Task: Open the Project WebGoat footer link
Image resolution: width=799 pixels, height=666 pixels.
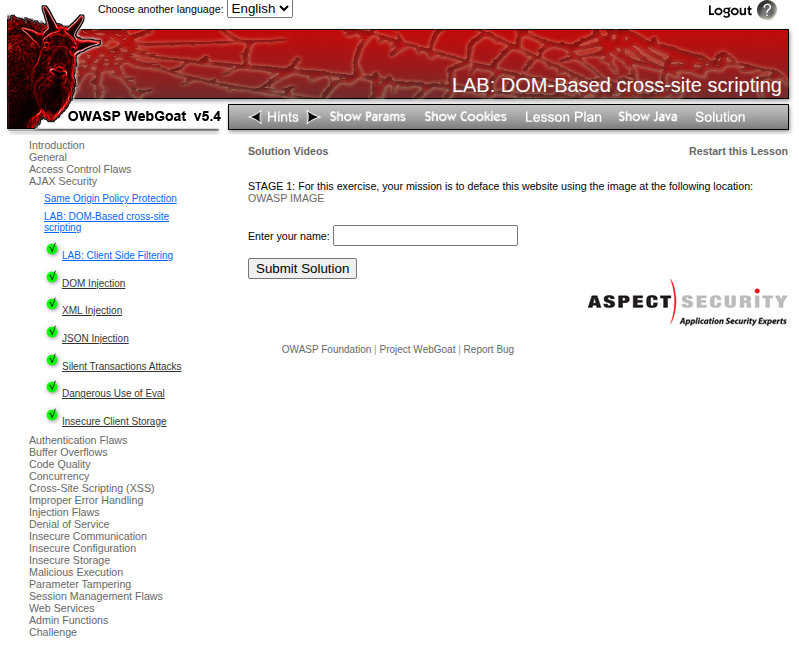Action: click(x=417, y=350)
